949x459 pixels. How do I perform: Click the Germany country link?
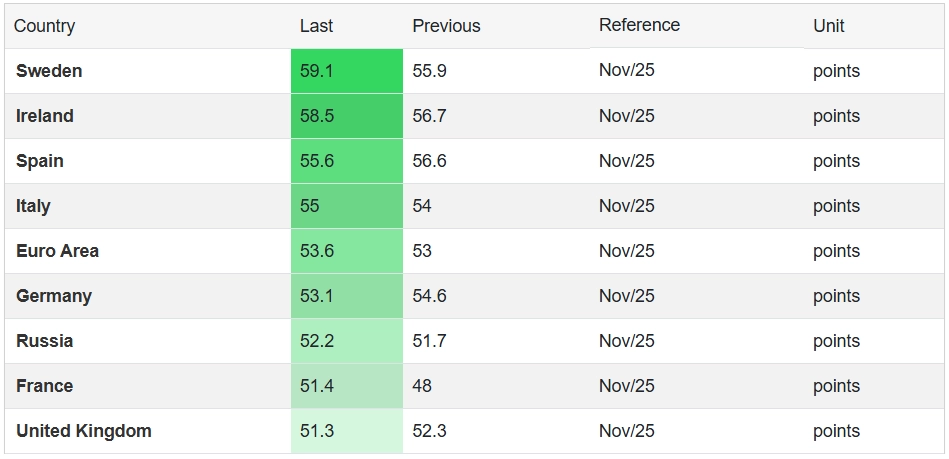(54, 296)
